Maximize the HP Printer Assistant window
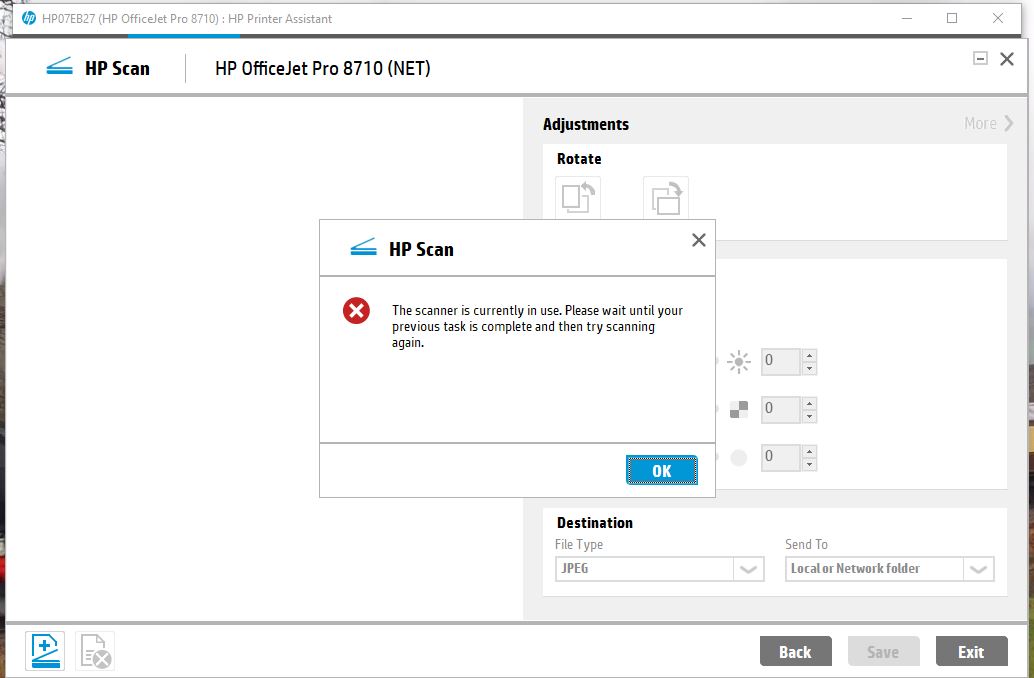Screen dimensions: 1034x678 click(x=952, y=18)
